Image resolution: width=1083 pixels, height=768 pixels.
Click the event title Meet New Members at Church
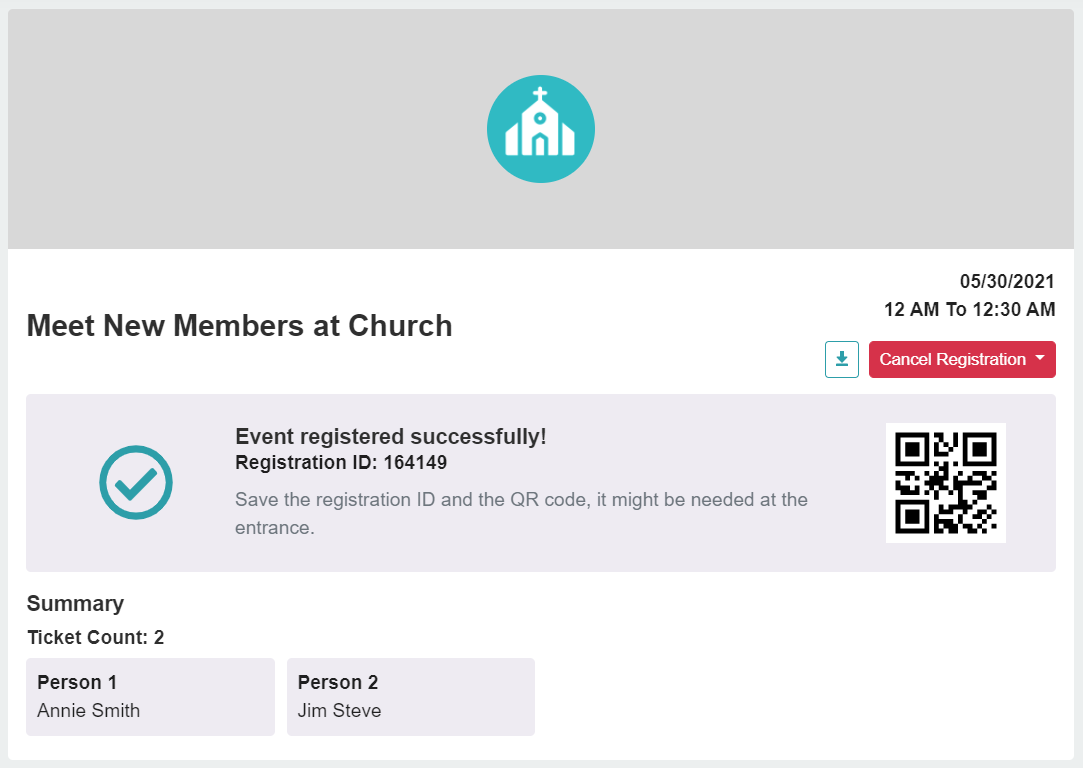240,325
